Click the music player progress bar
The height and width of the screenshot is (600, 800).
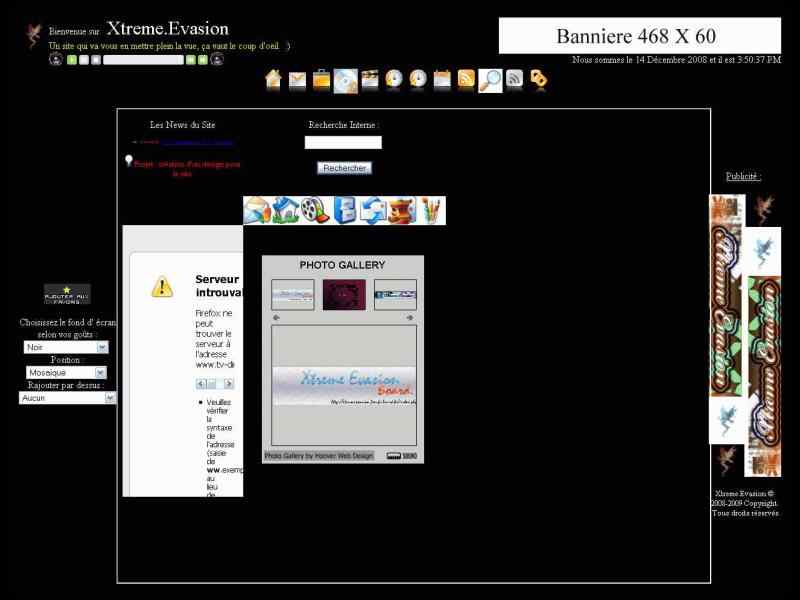143,60
